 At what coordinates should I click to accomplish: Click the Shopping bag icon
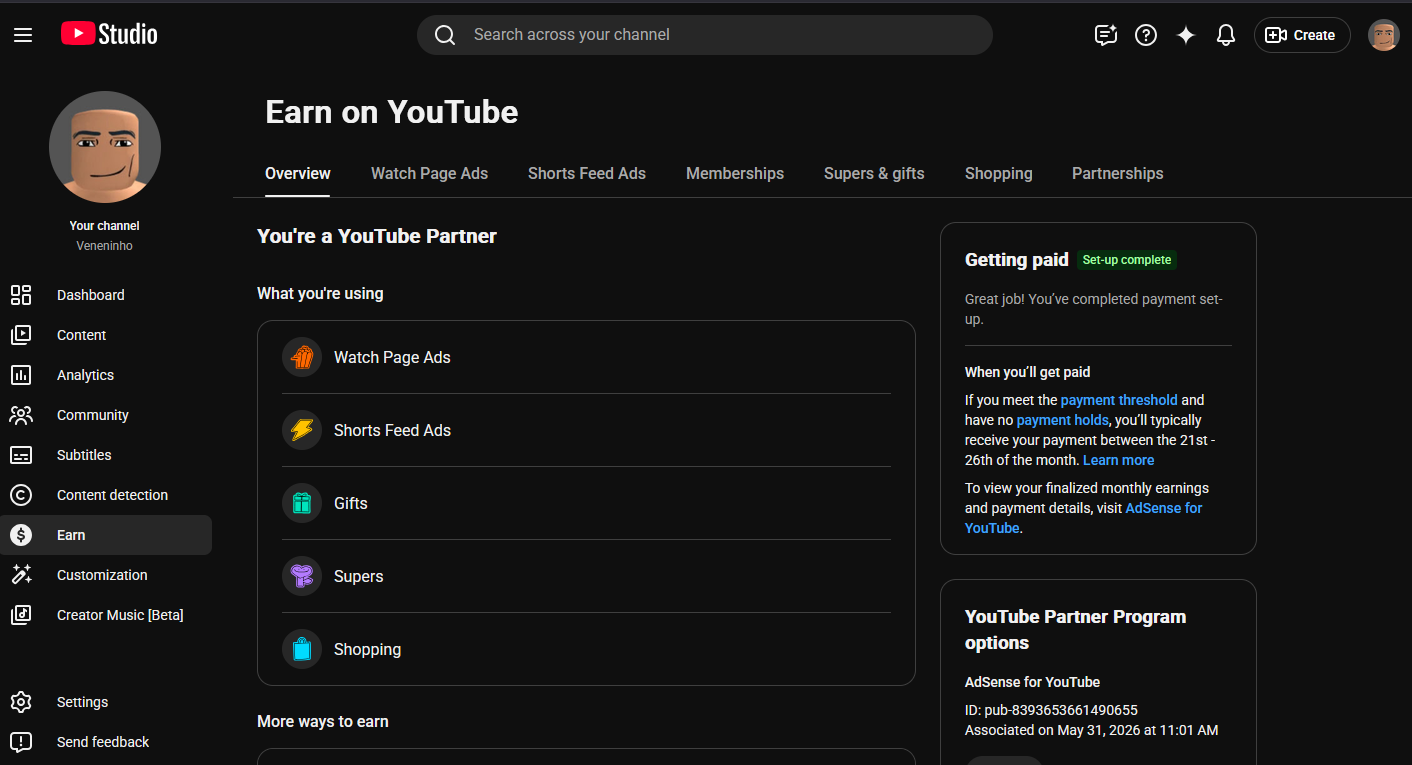coord(302,649)
